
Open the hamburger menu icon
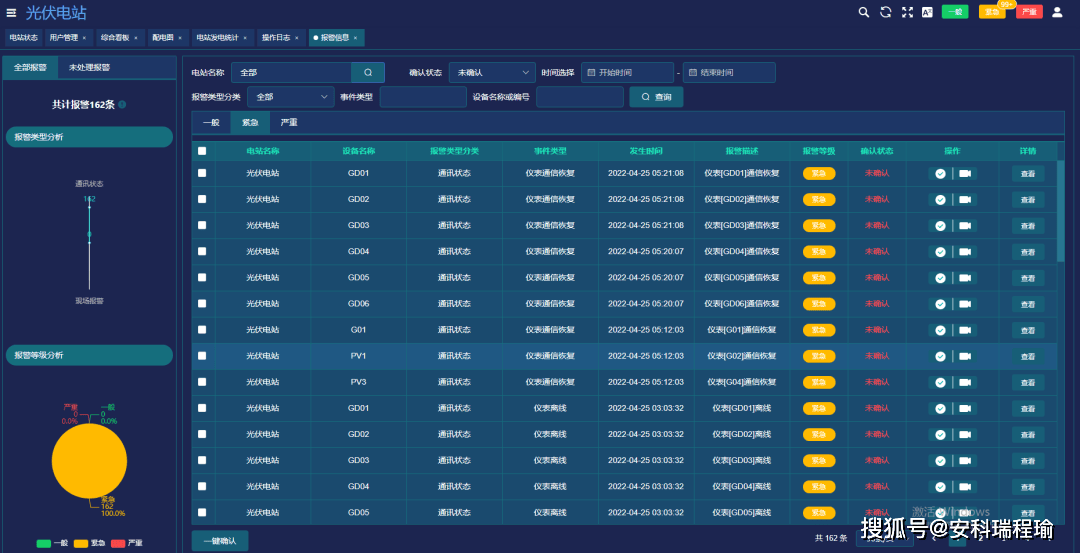point(11,12)
